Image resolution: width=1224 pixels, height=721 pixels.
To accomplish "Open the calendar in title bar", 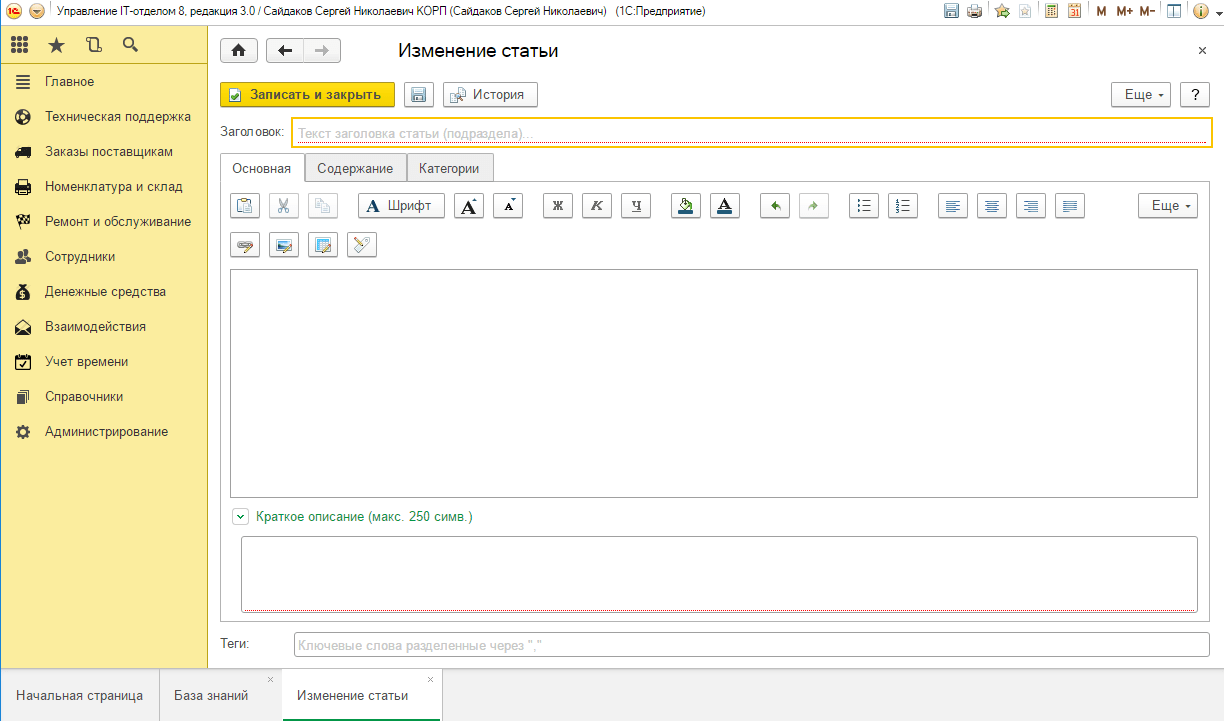I will point(1074,11).
